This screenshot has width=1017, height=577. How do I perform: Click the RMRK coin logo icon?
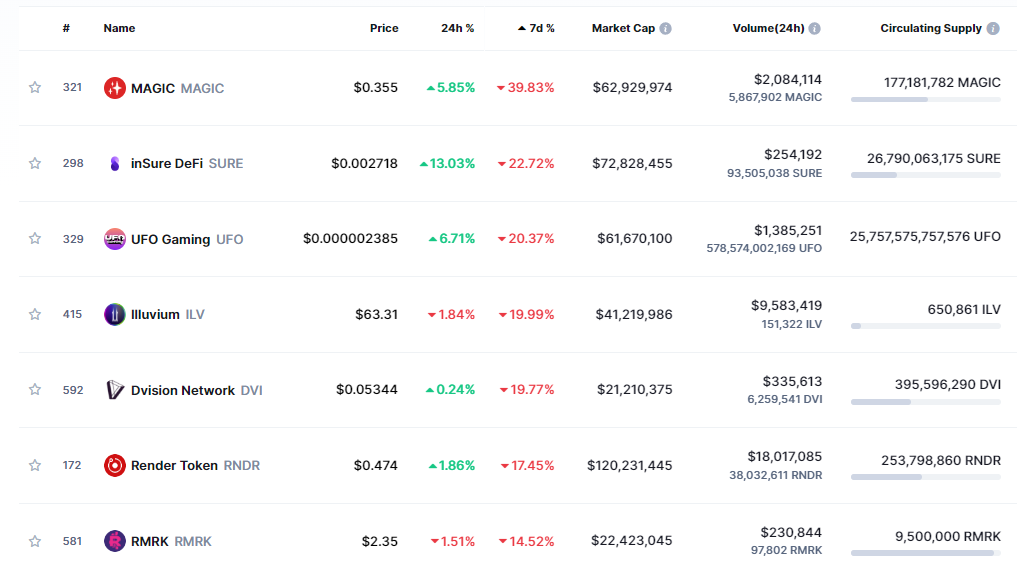[115, 541]
